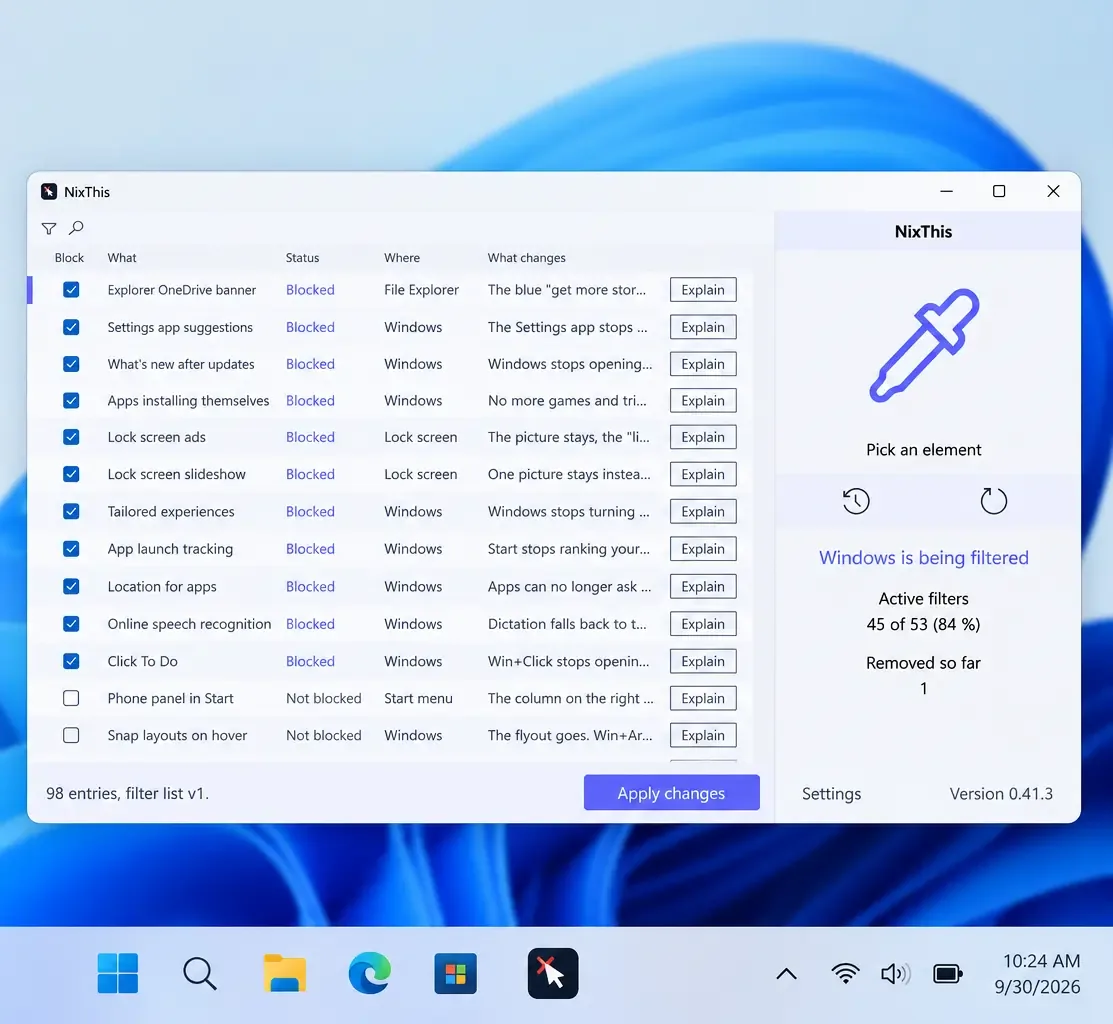Check Snap layouts on hover
Screen dimensions: 1113x1024
point(71,735)
